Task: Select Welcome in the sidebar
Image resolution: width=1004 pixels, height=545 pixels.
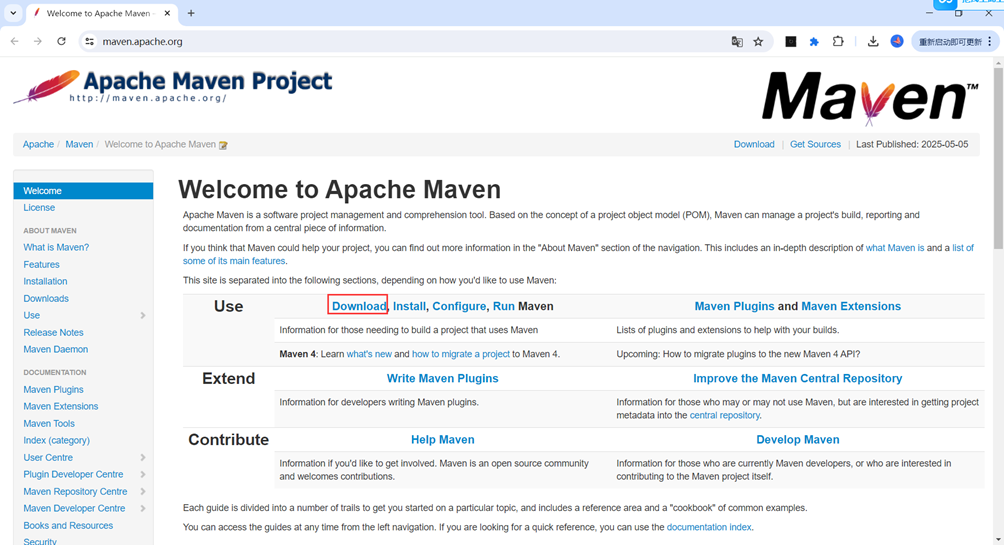Action: pos(83,191)
